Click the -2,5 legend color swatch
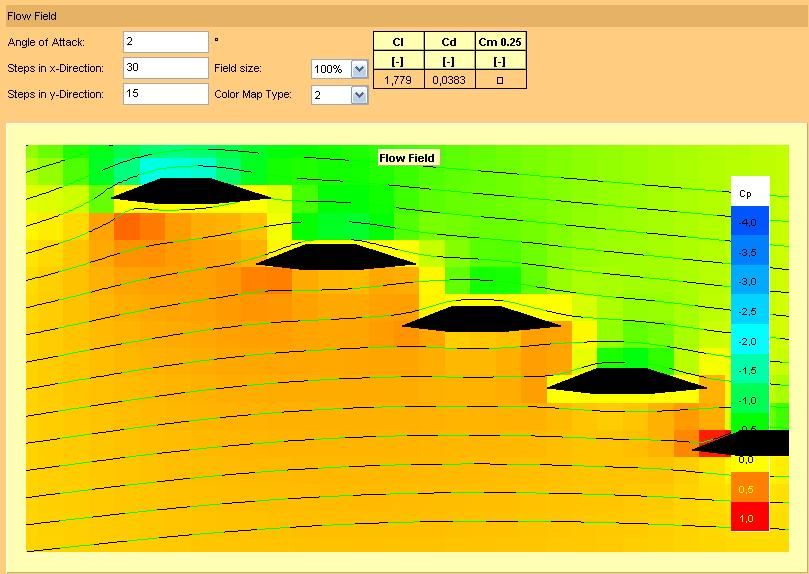 coord(750,311)
